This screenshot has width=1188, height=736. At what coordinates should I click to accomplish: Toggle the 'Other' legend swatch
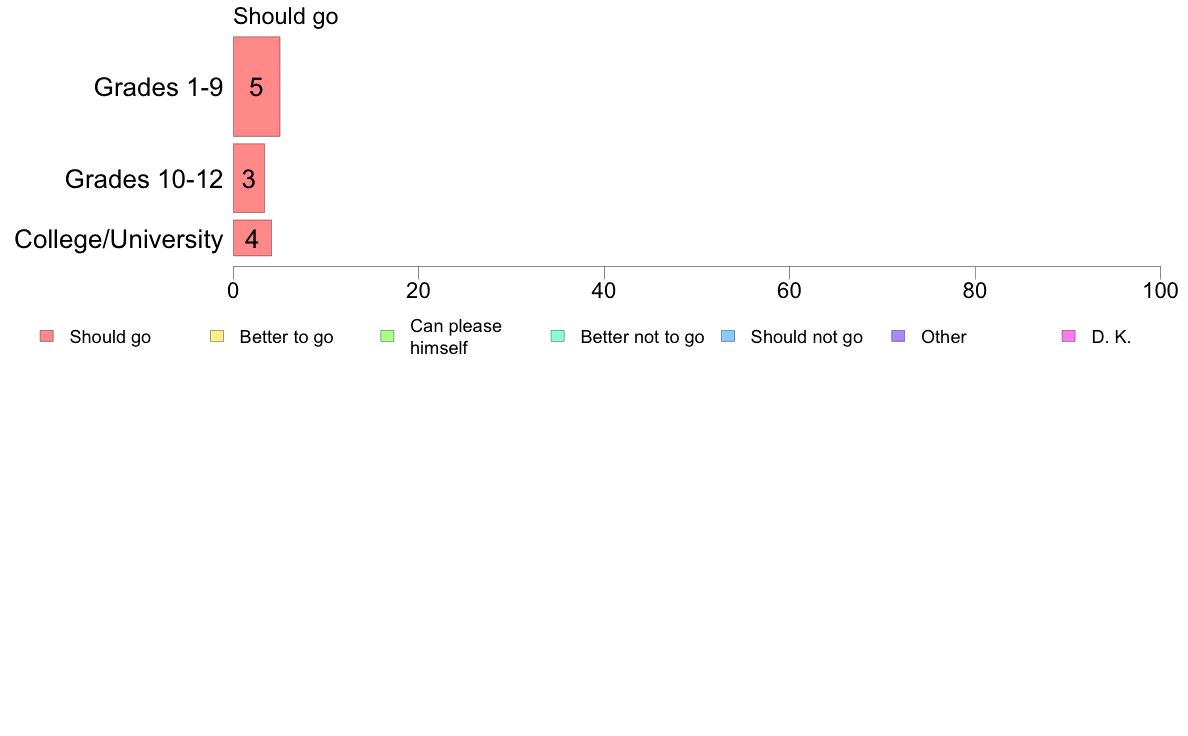(898, 336)
